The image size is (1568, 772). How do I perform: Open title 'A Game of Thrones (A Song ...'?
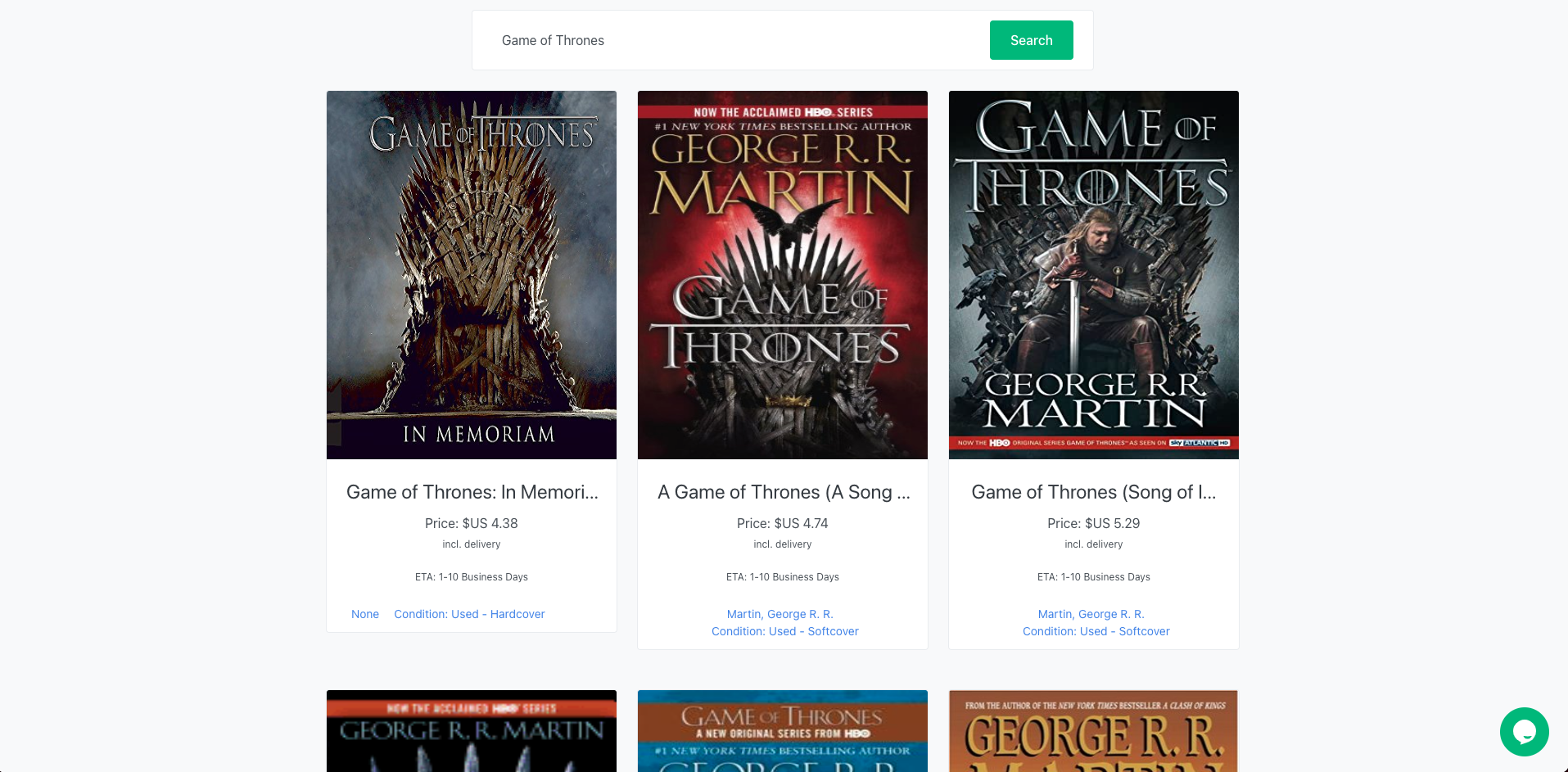click(x=784, y=492)
